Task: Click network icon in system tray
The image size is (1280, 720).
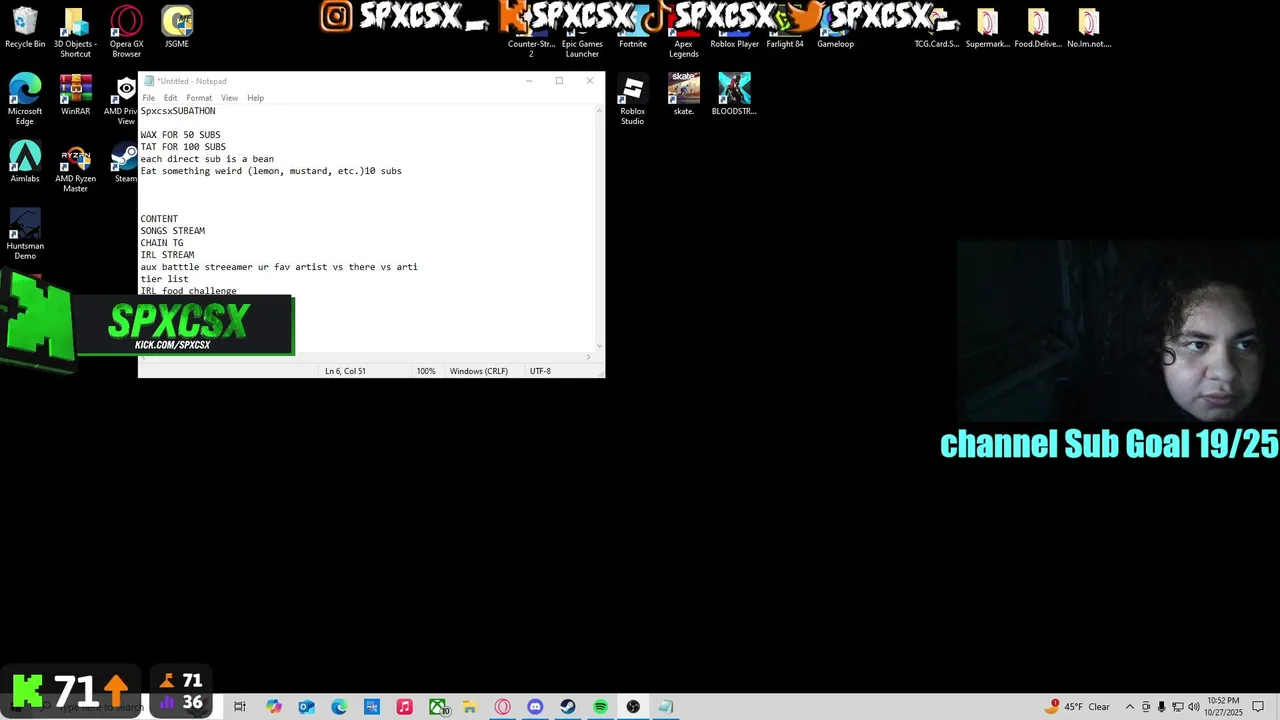Action: point(1178,707)
